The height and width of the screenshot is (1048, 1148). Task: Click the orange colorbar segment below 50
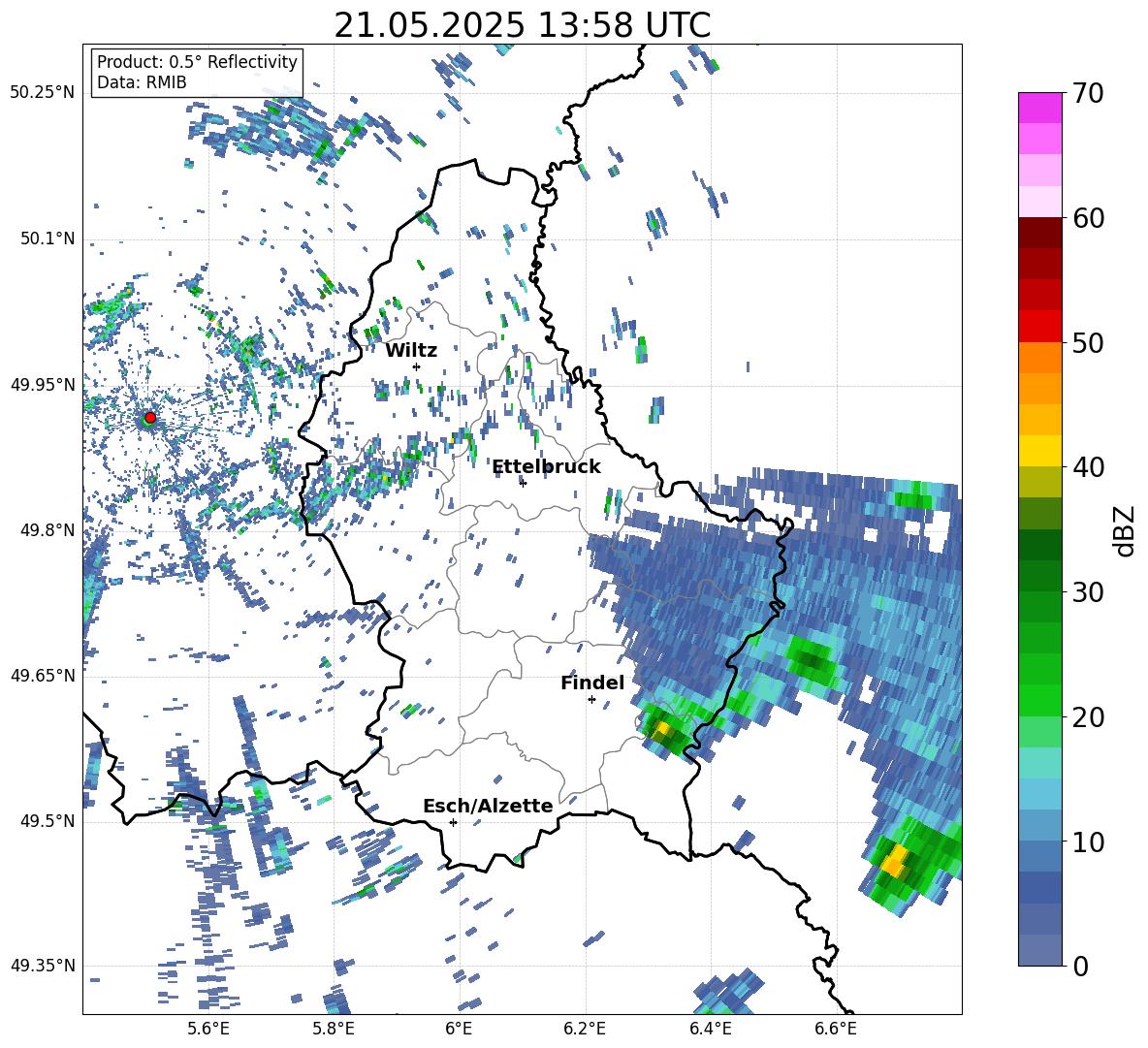pos(1039,358)
